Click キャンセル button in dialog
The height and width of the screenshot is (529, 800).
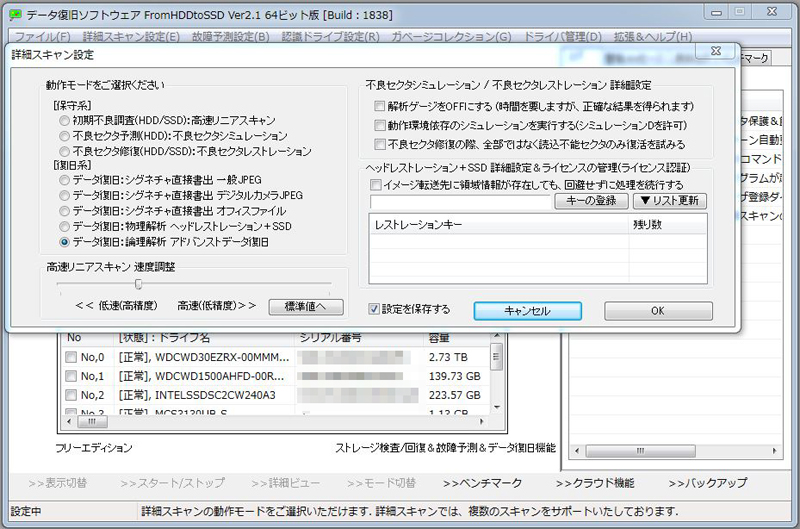point(528,311)
